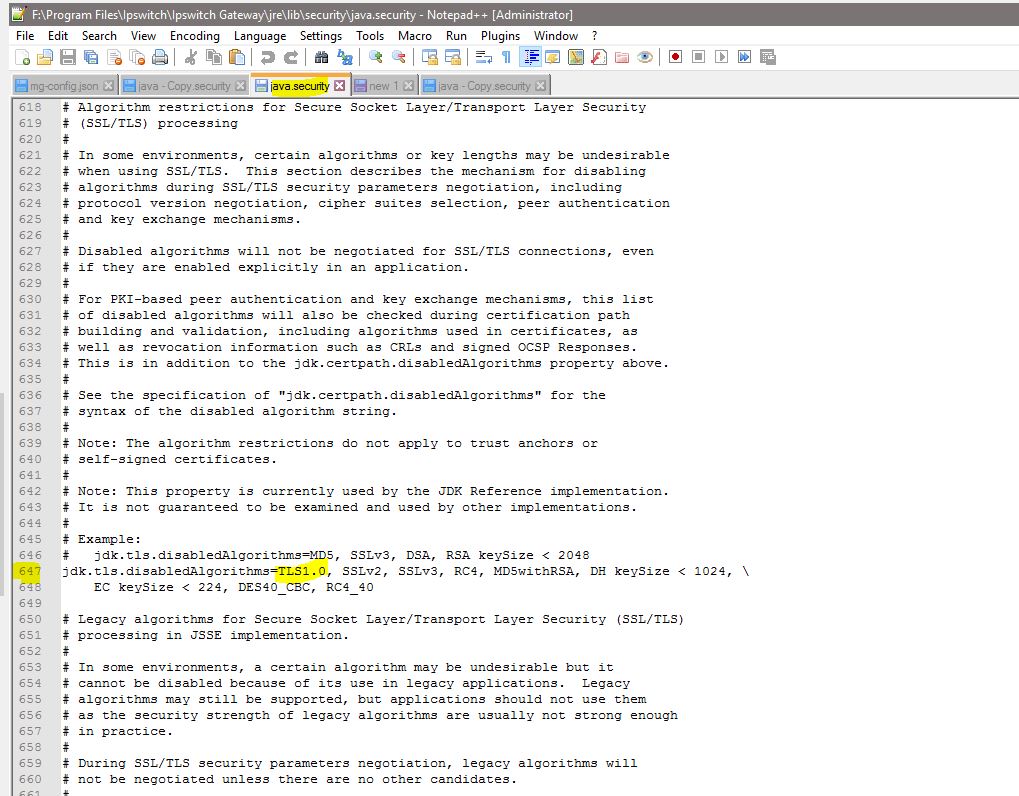Create a new document with the New icon
This screenshot has height=796, width=1019.
click(x=22, y=57)
